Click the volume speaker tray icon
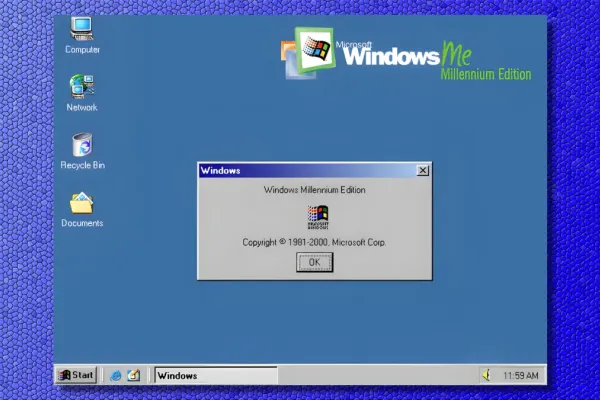Screen dimensions: 600x400 (487, 375)
